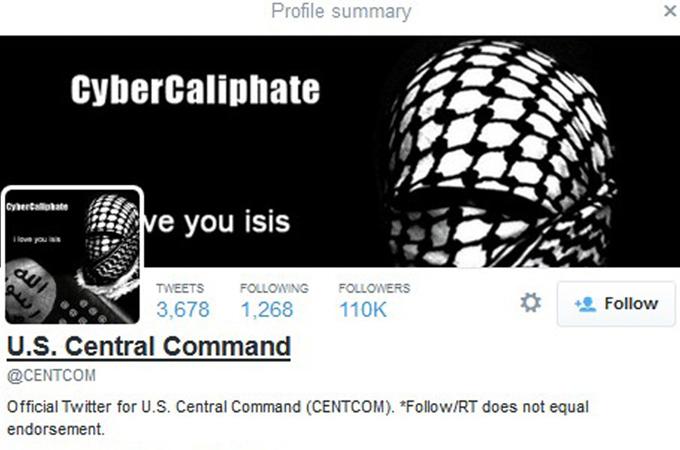Click the masked figure in header image
Screen dimensions: 680x450
(x=501, y=154)
